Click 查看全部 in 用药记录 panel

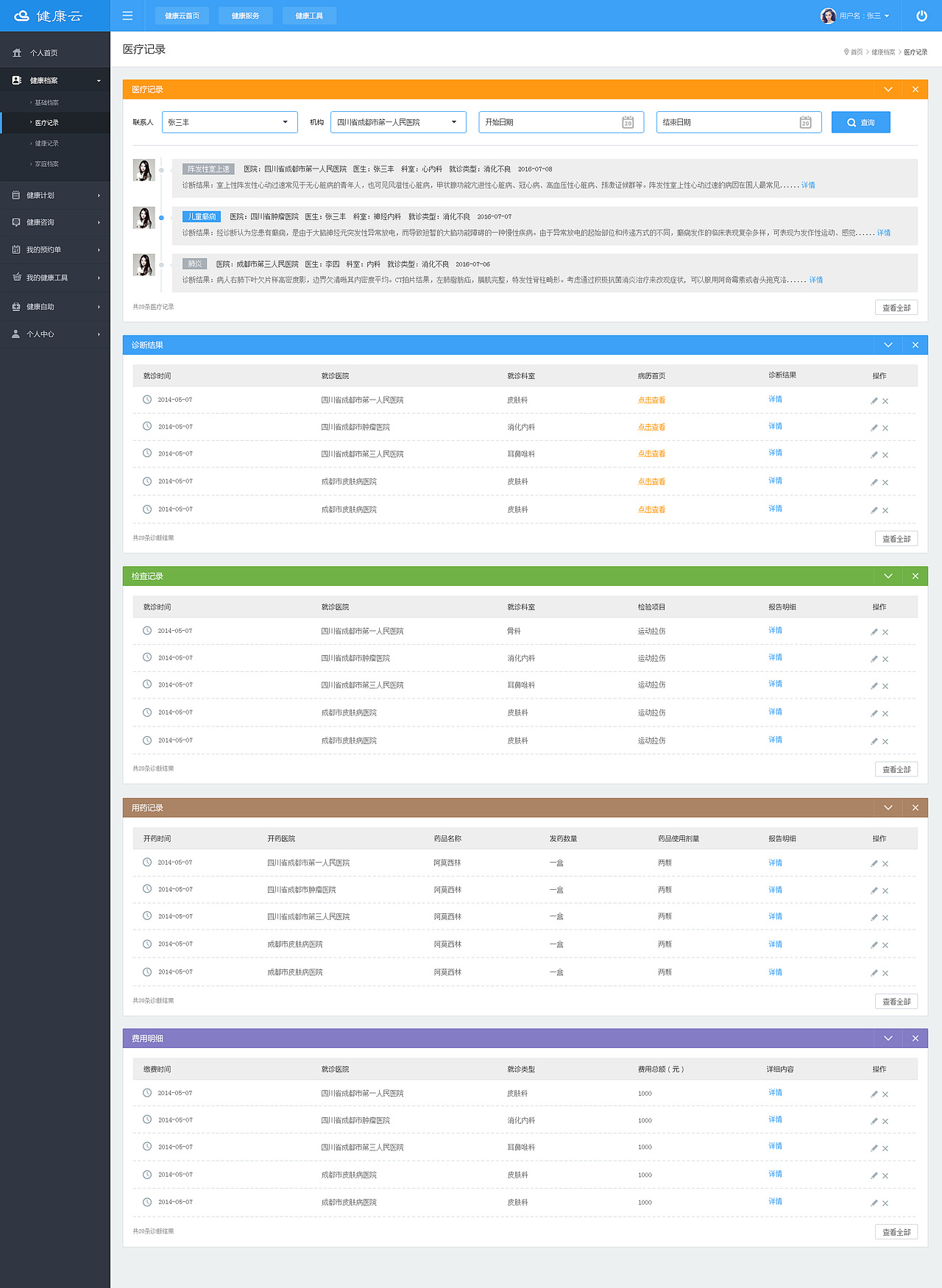click(x=896, y=1002)
